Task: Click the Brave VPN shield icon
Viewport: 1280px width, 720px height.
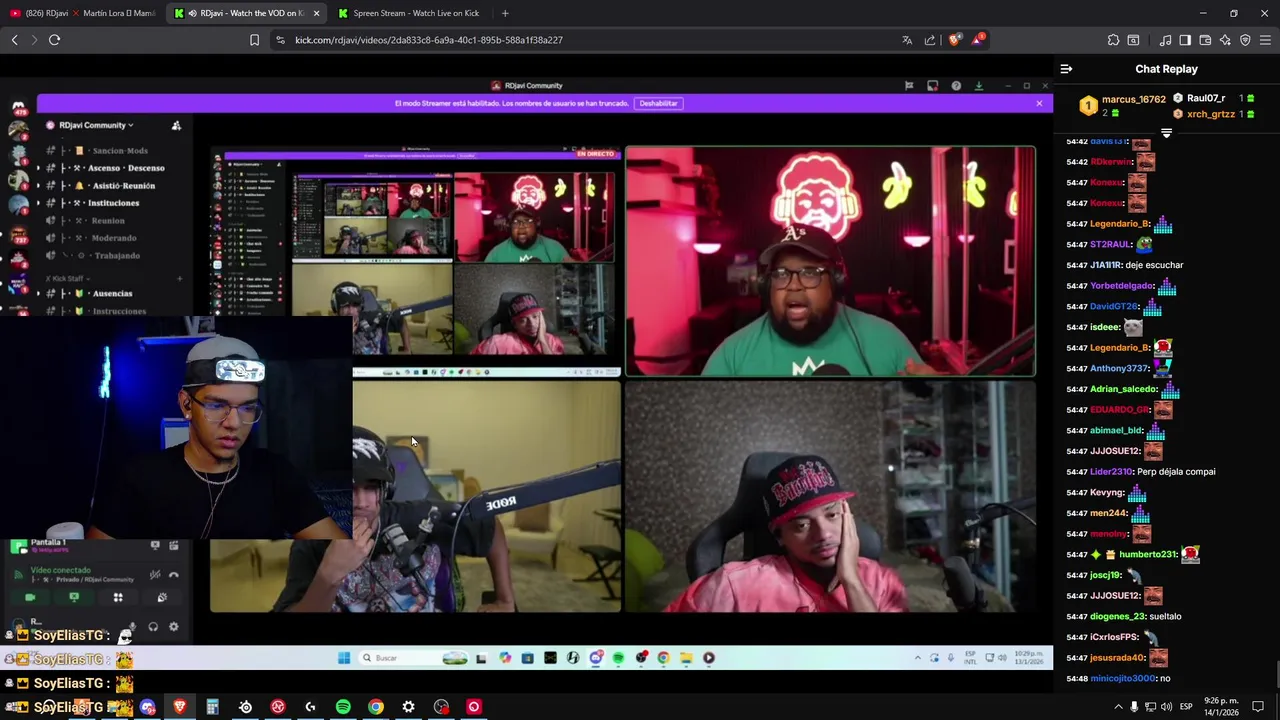Action: click(x=1245, y=40)
